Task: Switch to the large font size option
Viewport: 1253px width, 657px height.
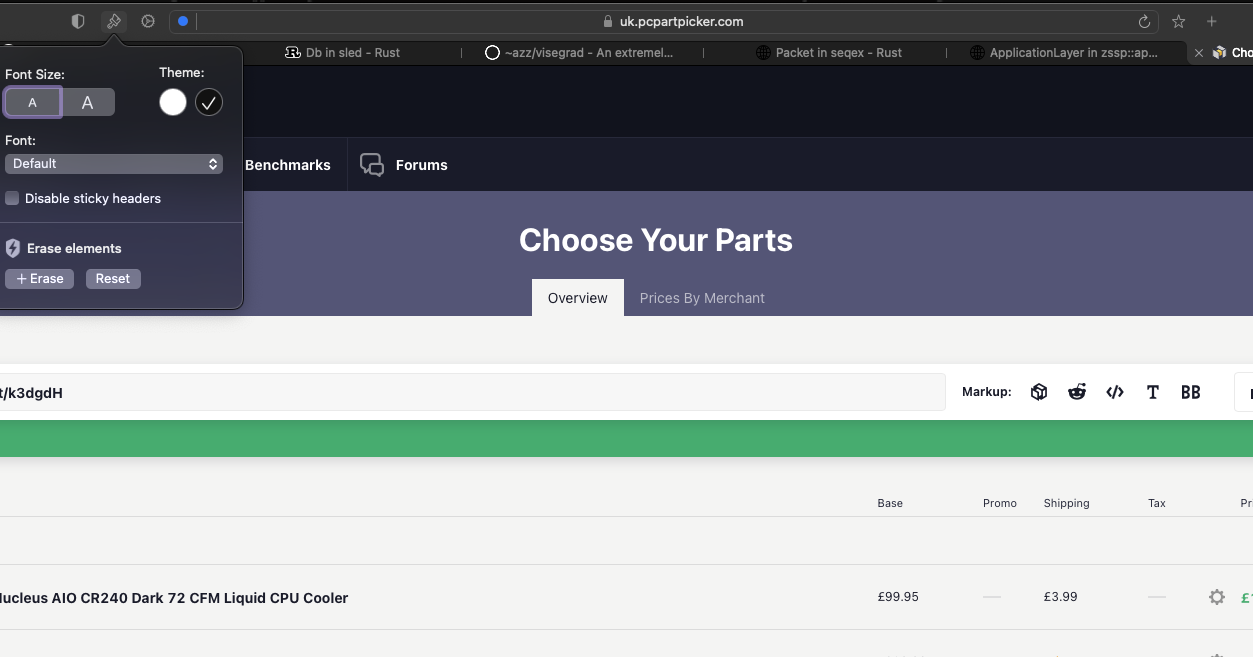Action: click(x=88, y=102)
